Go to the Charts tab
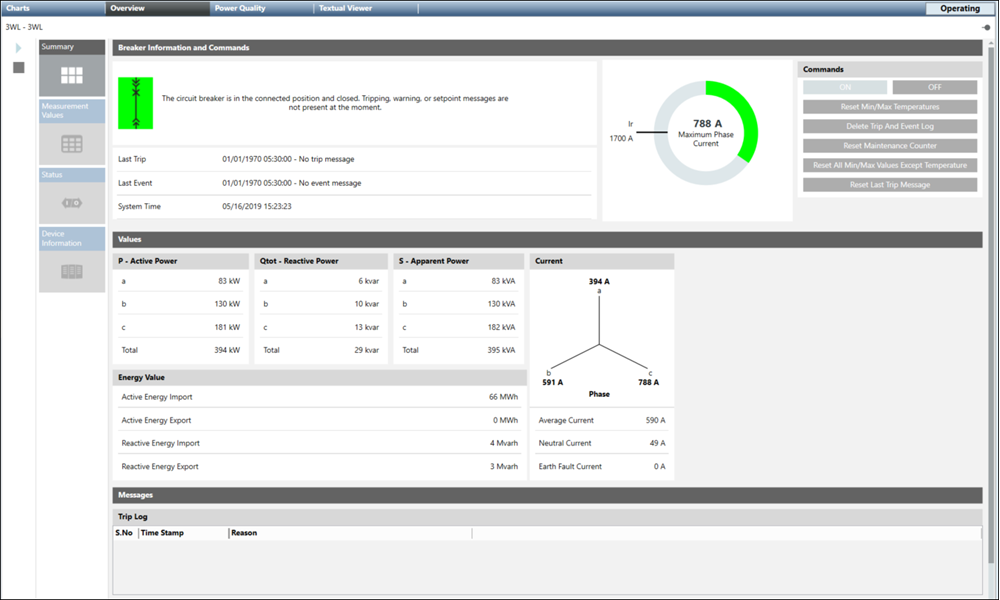The image size is (1000, 600). [x=18, y=8]
